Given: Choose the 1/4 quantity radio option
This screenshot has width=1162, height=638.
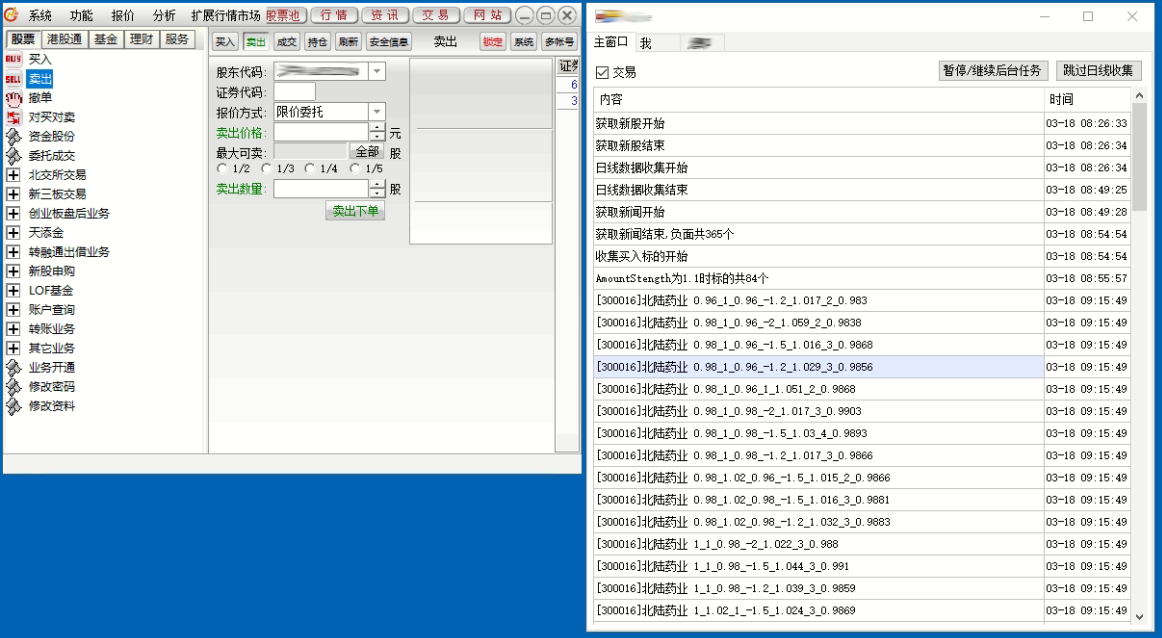Looking at the screenshot, I should 310,169.
